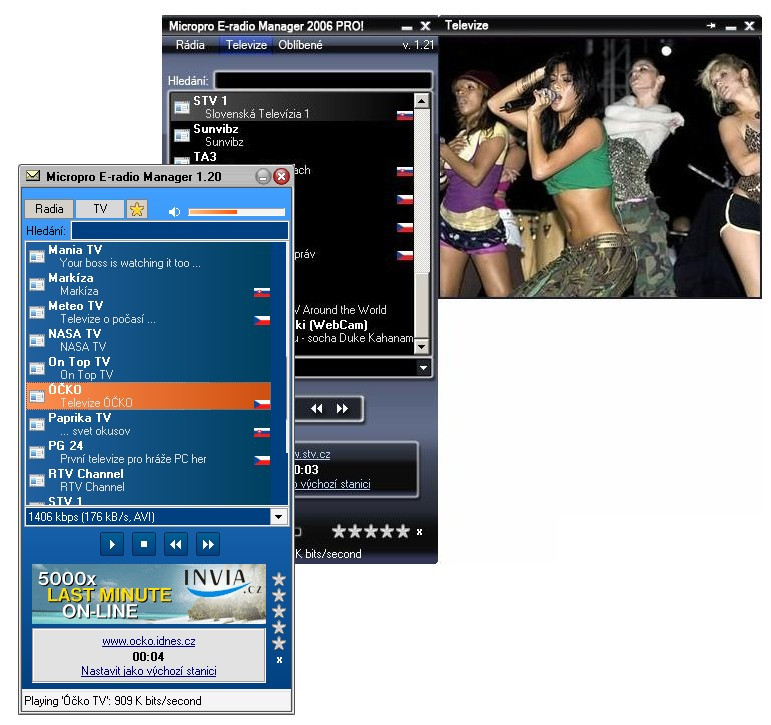
Task: Click the TV icon beside Markíza
Action: (37, 285)
